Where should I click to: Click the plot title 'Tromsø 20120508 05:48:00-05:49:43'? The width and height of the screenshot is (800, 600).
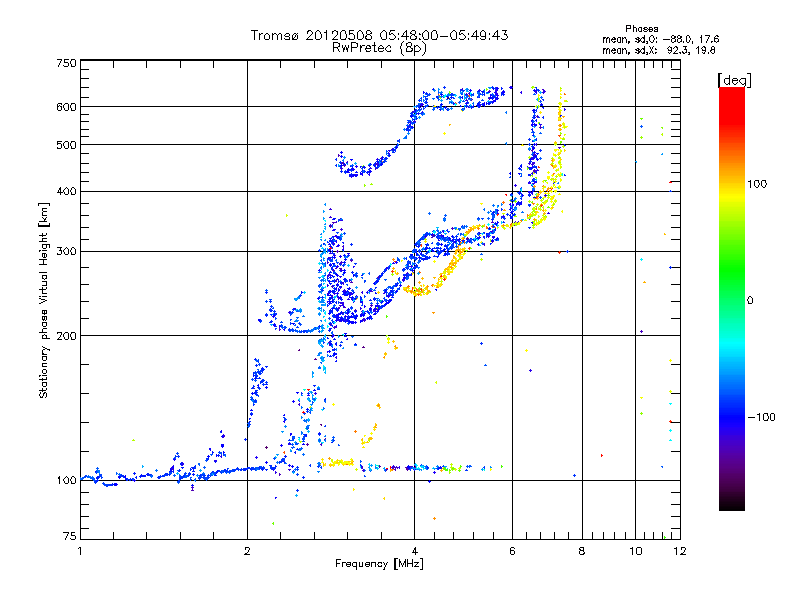coord(379,35)
